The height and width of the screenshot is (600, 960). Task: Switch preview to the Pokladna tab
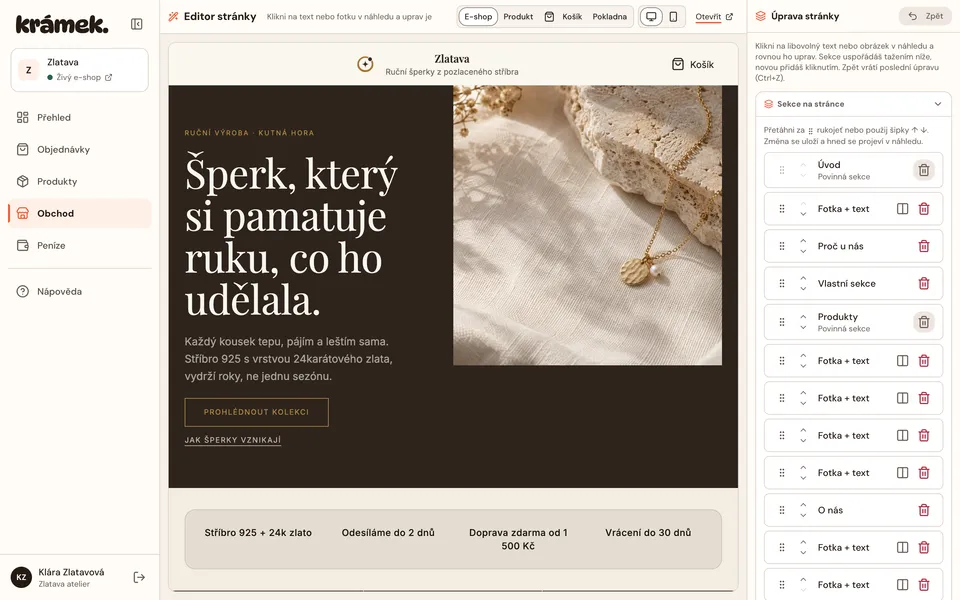tap(609, 17)
